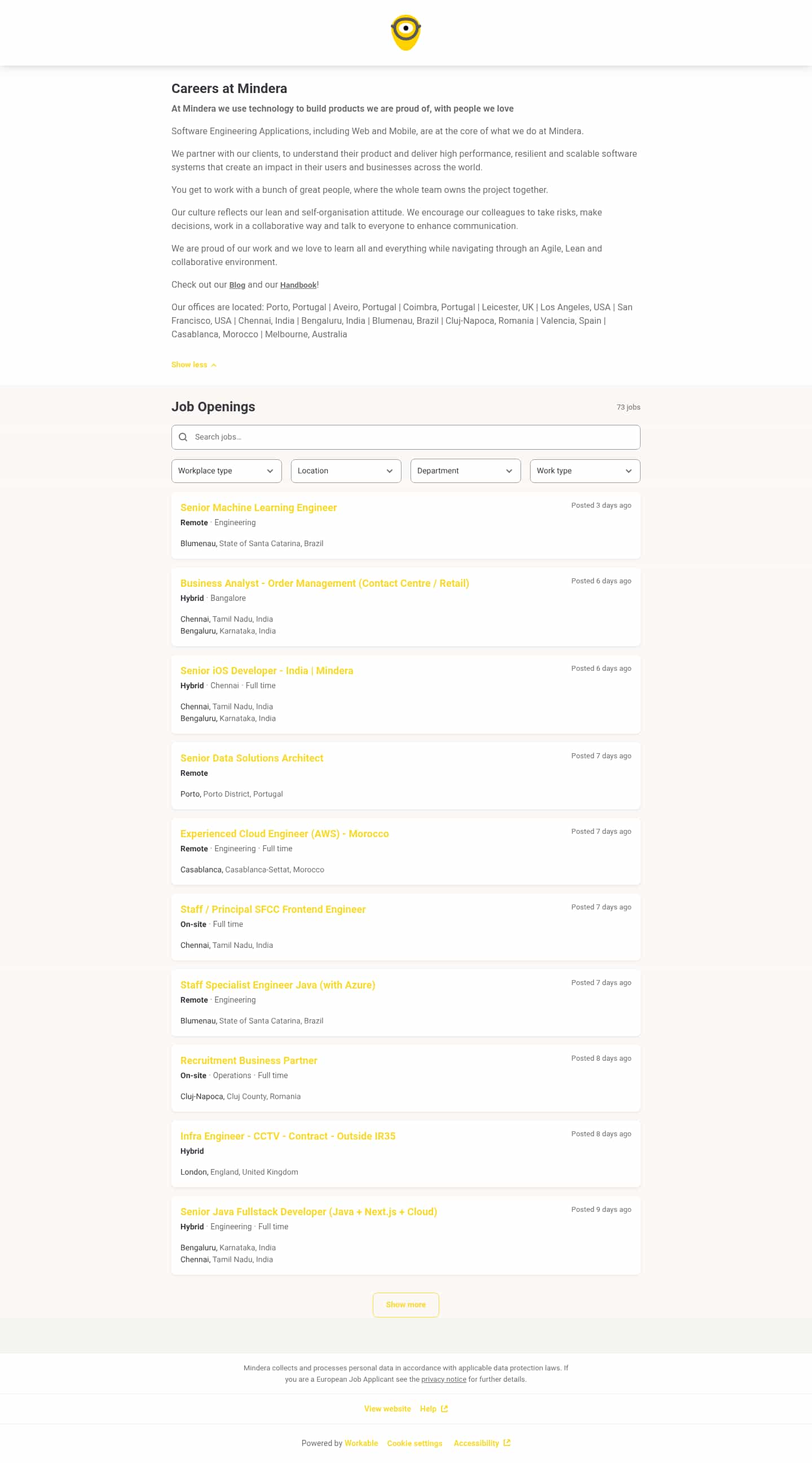The image size is (812, 1463).
Task: Open Staff / Principal SFCC Frontend Engineer job
Action: (273, 909)
